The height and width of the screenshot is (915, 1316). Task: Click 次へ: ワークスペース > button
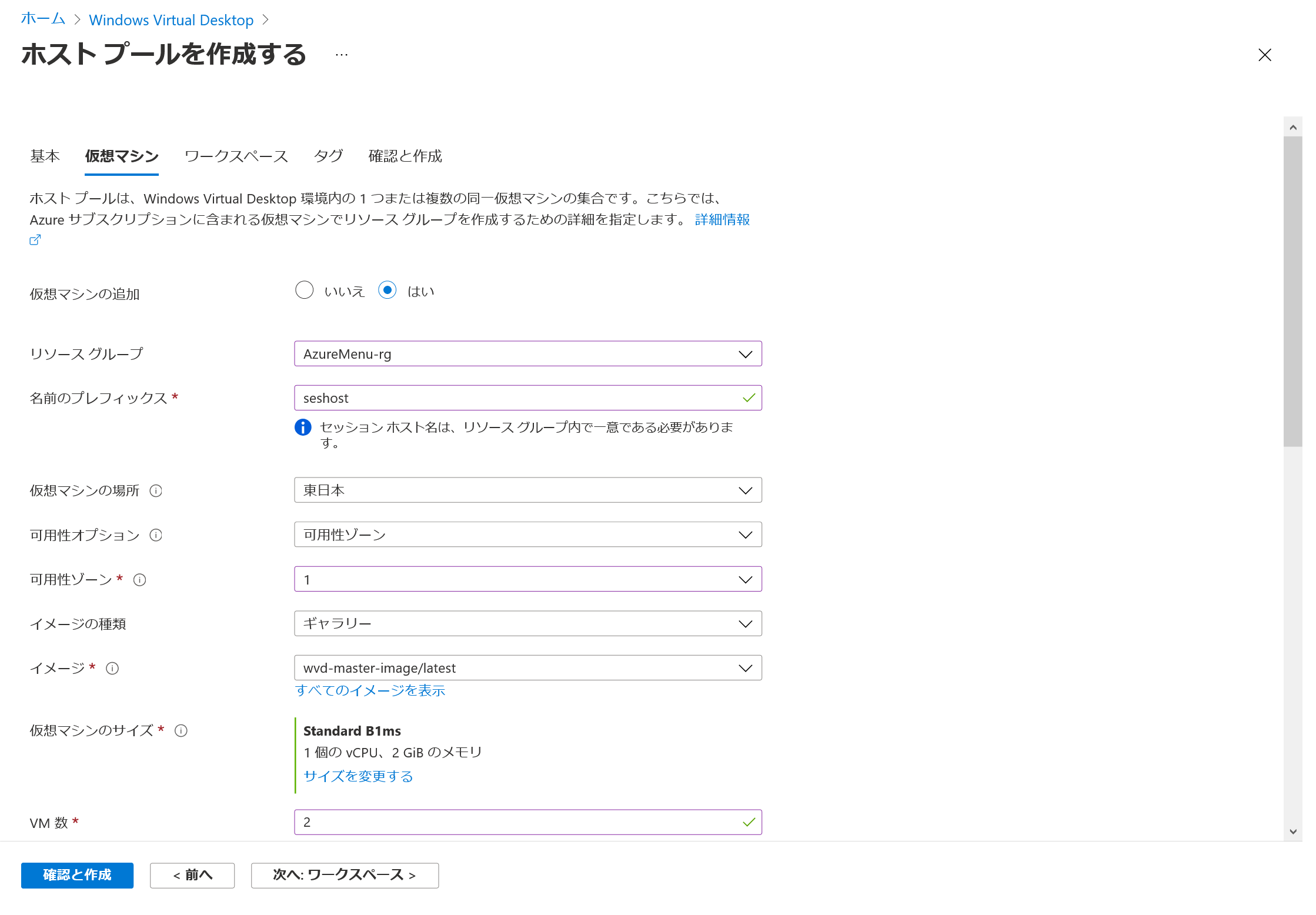coord(345,876)
